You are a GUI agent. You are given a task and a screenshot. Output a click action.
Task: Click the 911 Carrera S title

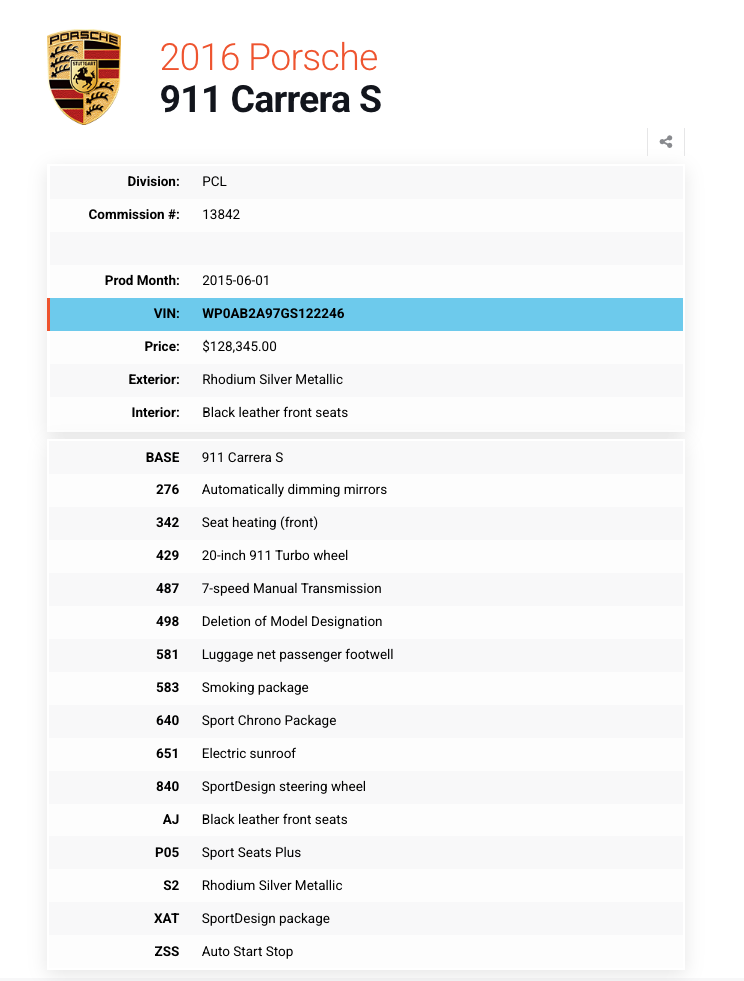click(271, 100)
